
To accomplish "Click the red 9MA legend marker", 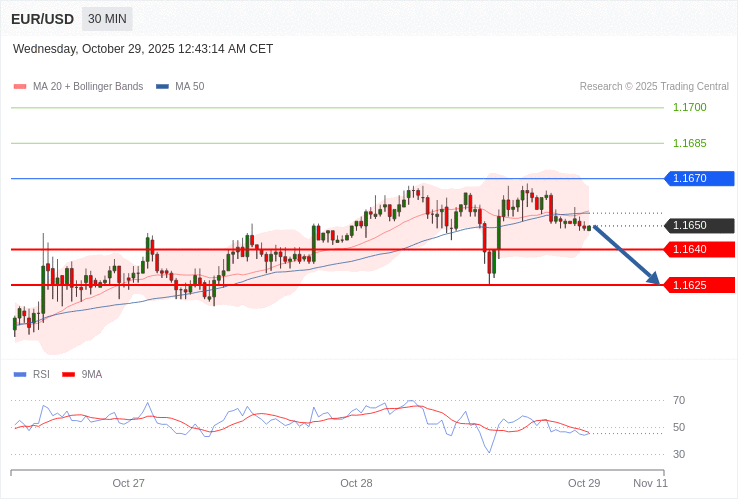I will point(69,375).
